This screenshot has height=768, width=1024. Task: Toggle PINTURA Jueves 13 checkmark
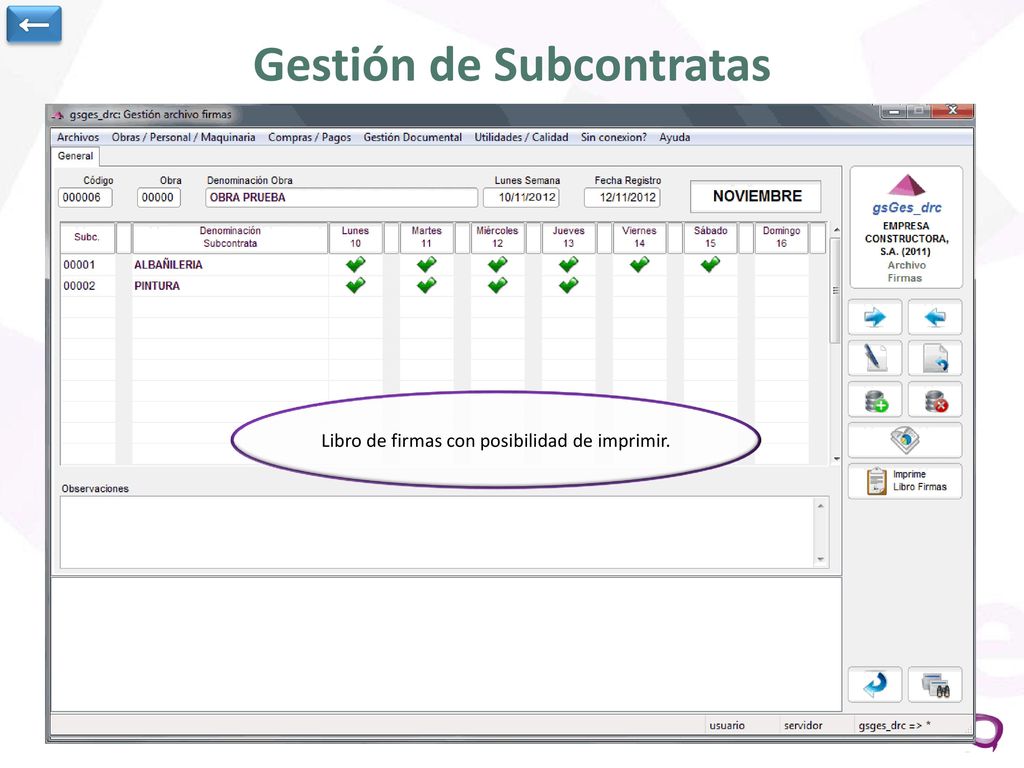pos(569,285)
